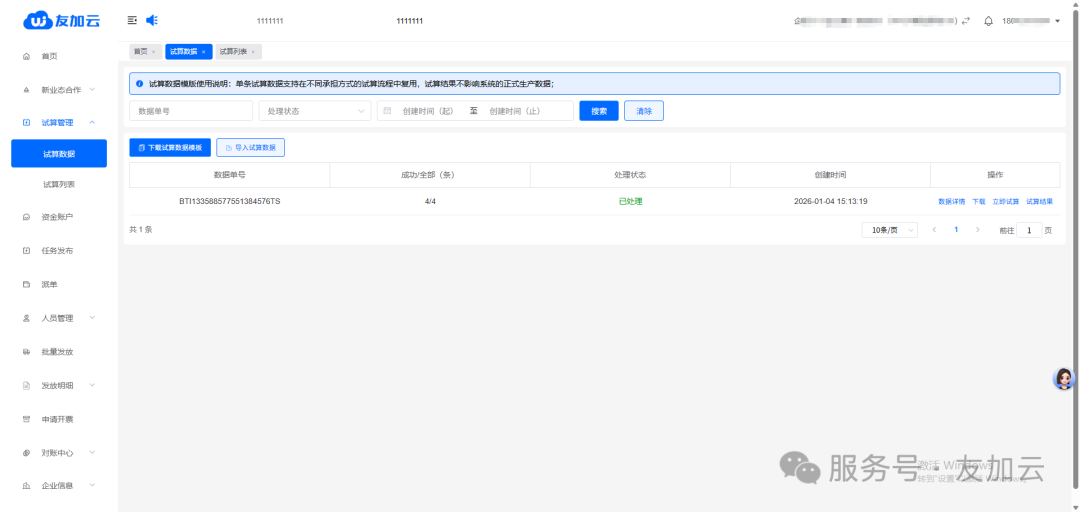Click 立即试算 for the BTI record
This screenshot has width=1080, height=512.
click(1006, 202)
